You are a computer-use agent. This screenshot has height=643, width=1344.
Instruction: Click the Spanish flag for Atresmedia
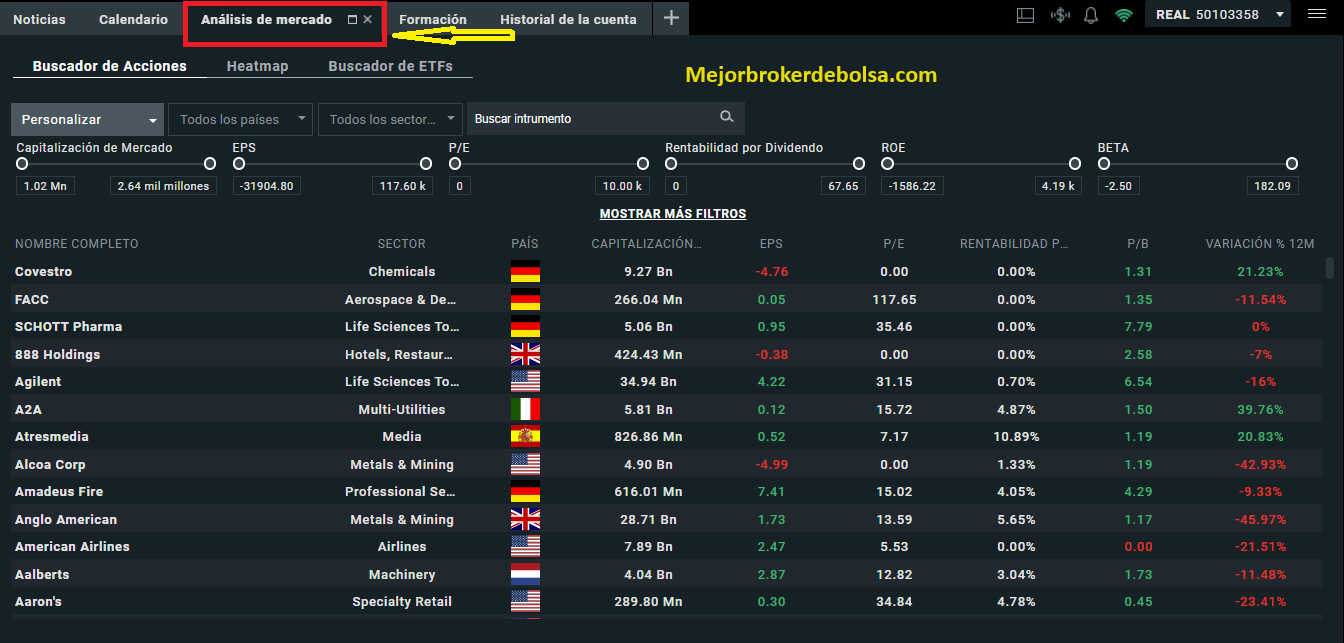coord(525,436)
